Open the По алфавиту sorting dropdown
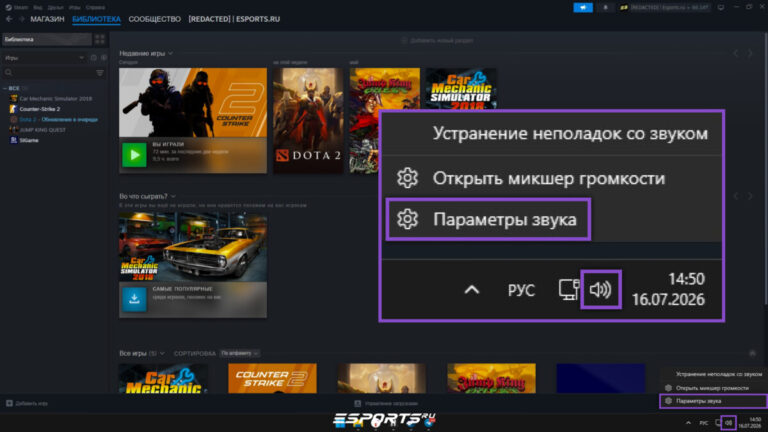The height and width of the screenshot is (432, 768). (240, 353)
